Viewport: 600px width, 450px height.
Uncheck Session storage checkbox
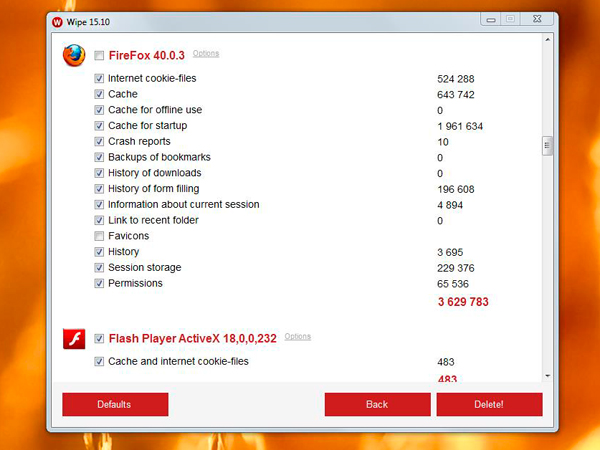click(99, 267)
